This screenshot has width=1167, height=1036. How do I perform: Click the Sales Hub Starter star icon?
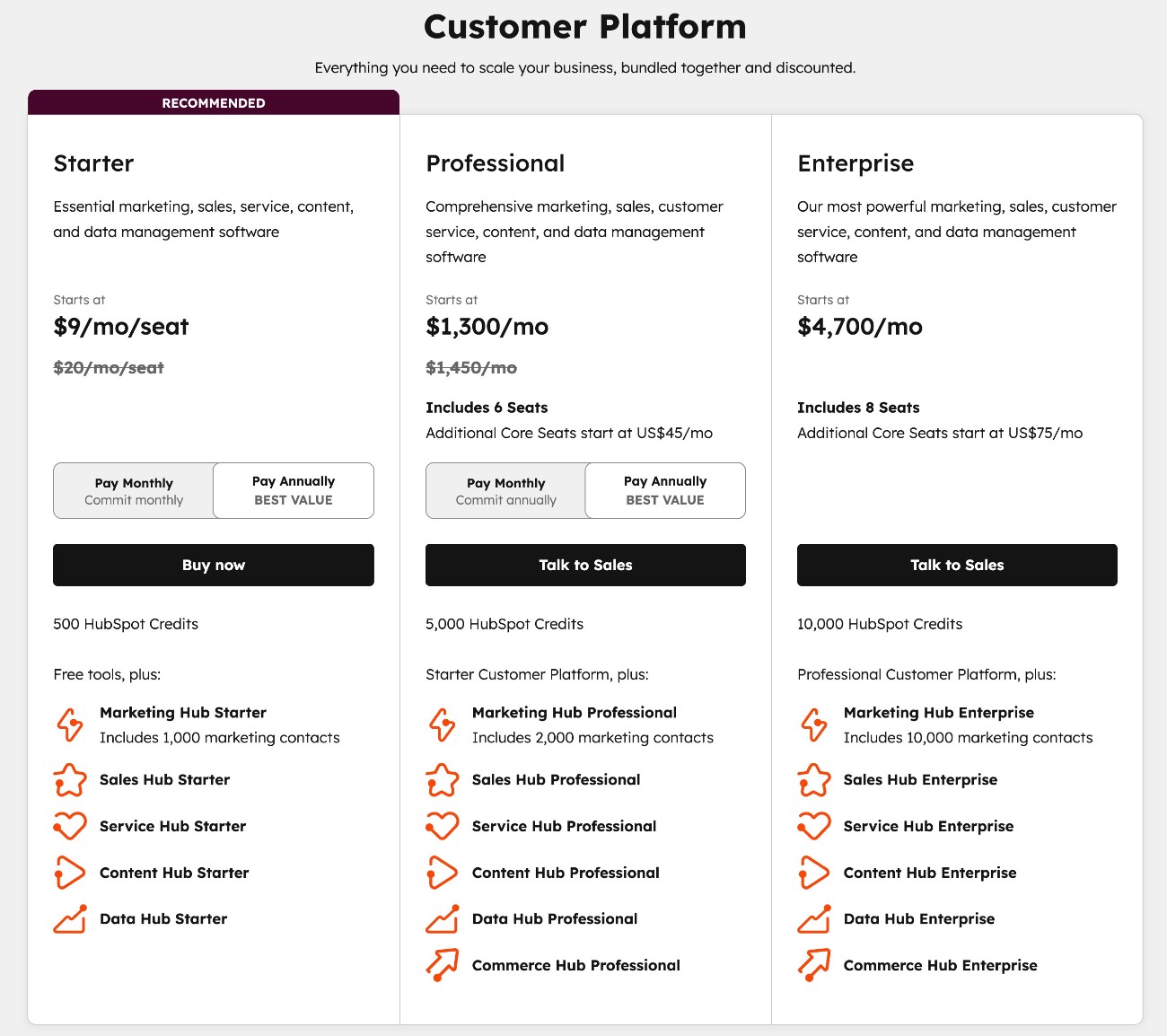[70, 781]
